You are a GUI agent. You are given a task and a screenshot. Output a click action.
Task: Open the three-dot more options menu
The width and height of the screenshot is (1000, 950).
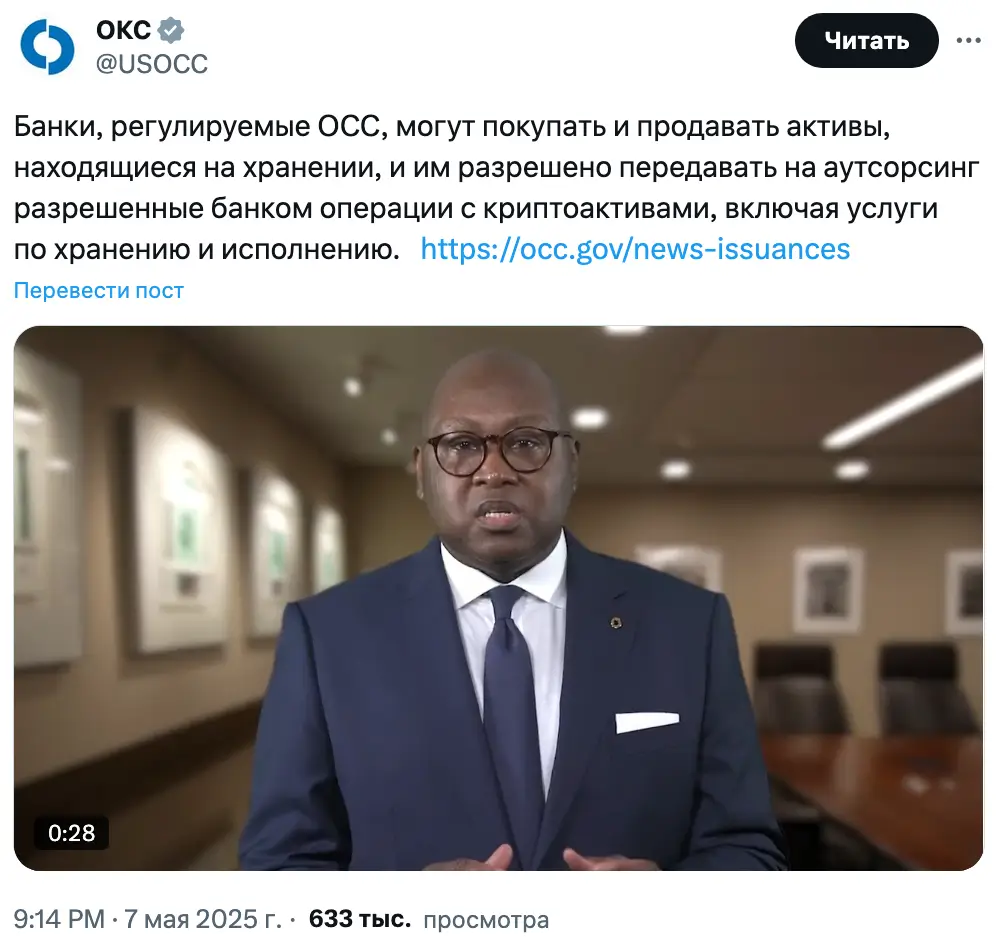(x=968, y=41)
